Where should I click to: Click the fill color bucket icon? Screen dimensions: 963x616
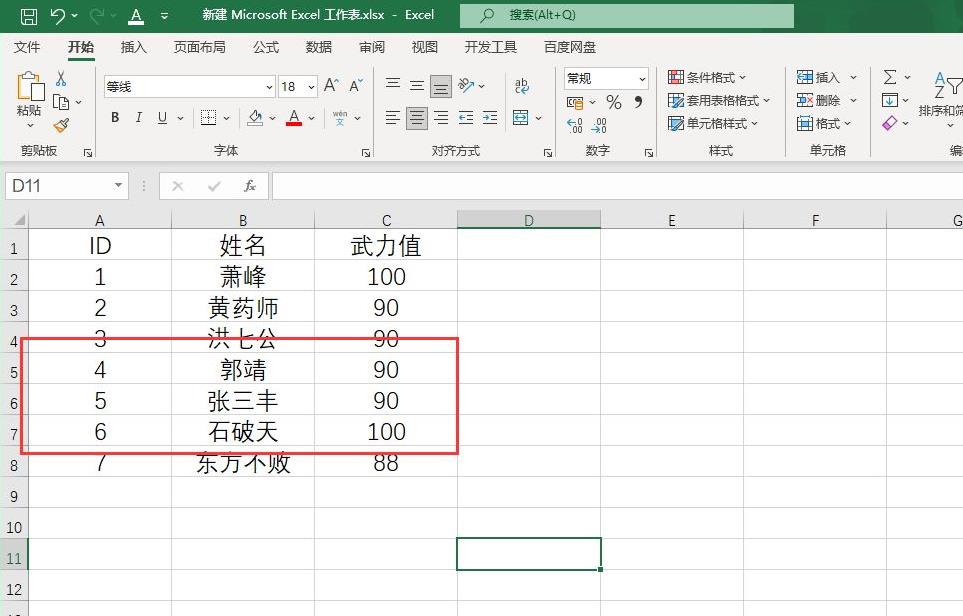tap(255, 117)
